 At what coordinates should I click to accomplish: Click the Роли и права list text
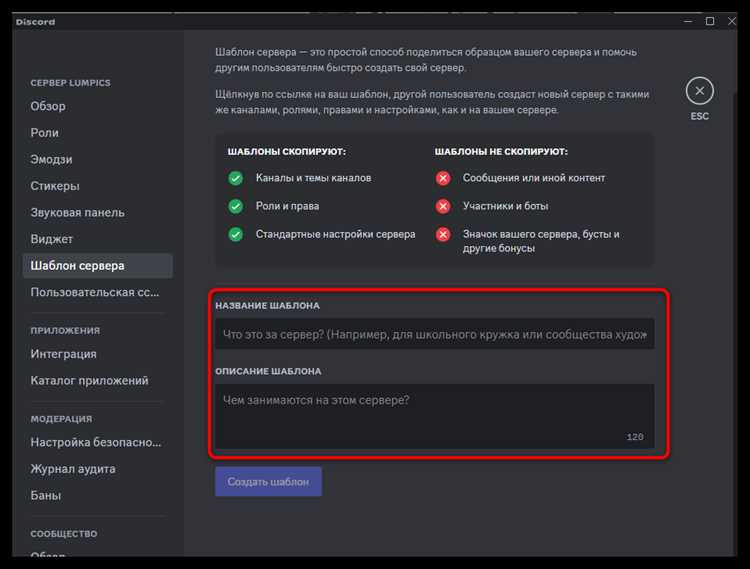287,206
